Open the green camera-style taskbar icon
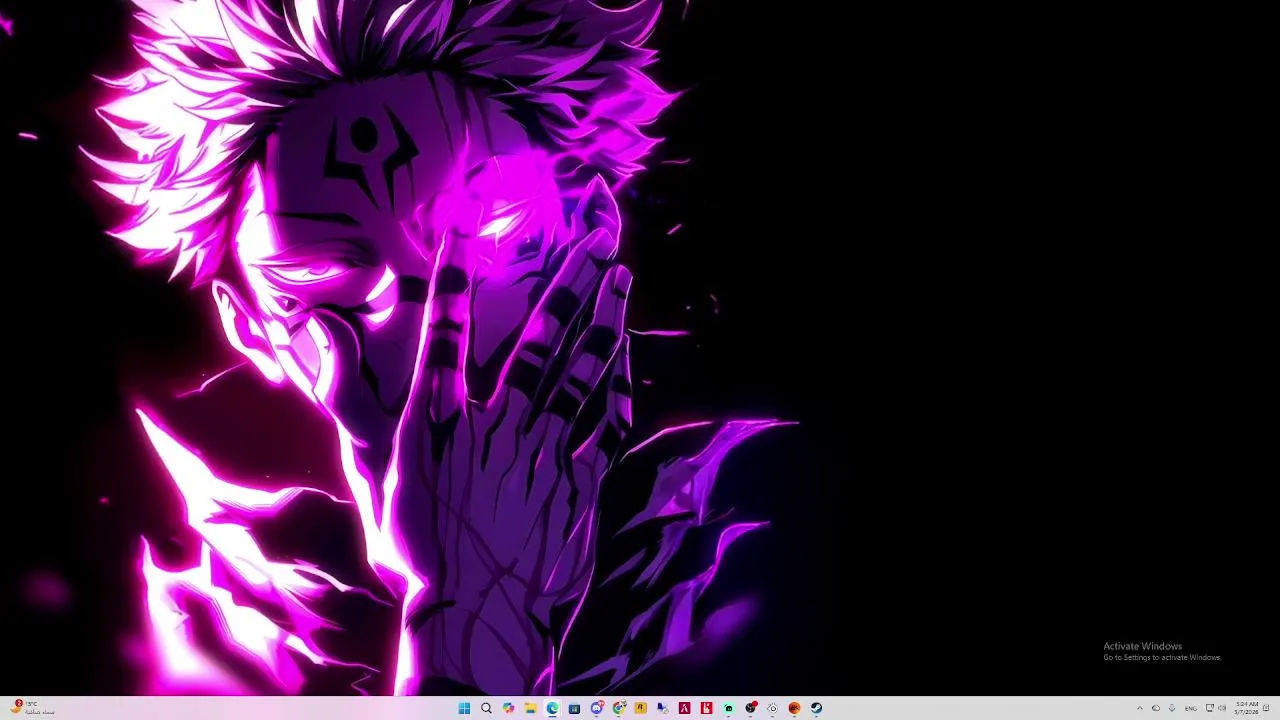This screenshot has width=1280, height=720. 728,708
